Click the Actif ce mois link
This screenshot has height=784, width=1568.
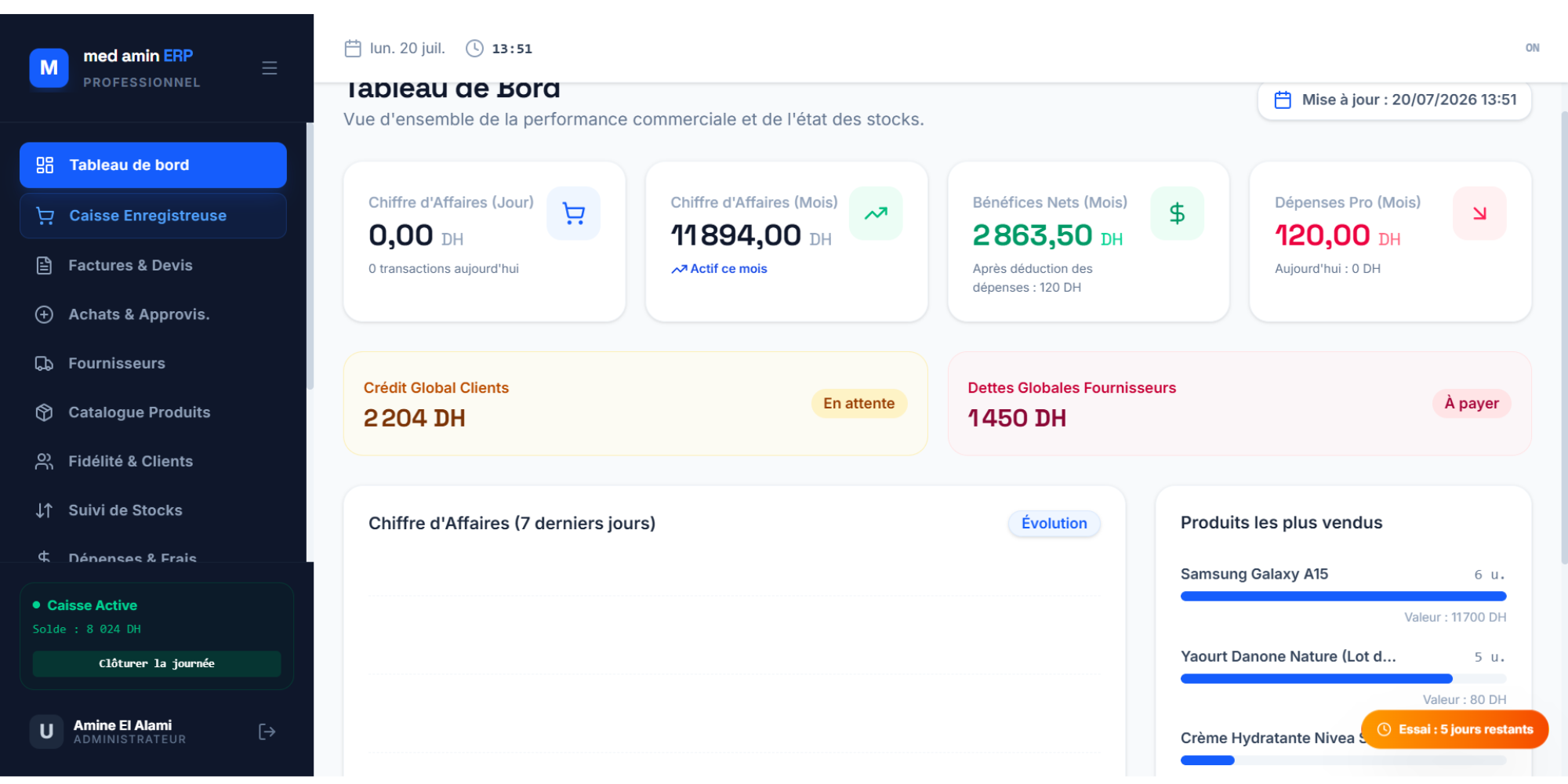(719, 269)
